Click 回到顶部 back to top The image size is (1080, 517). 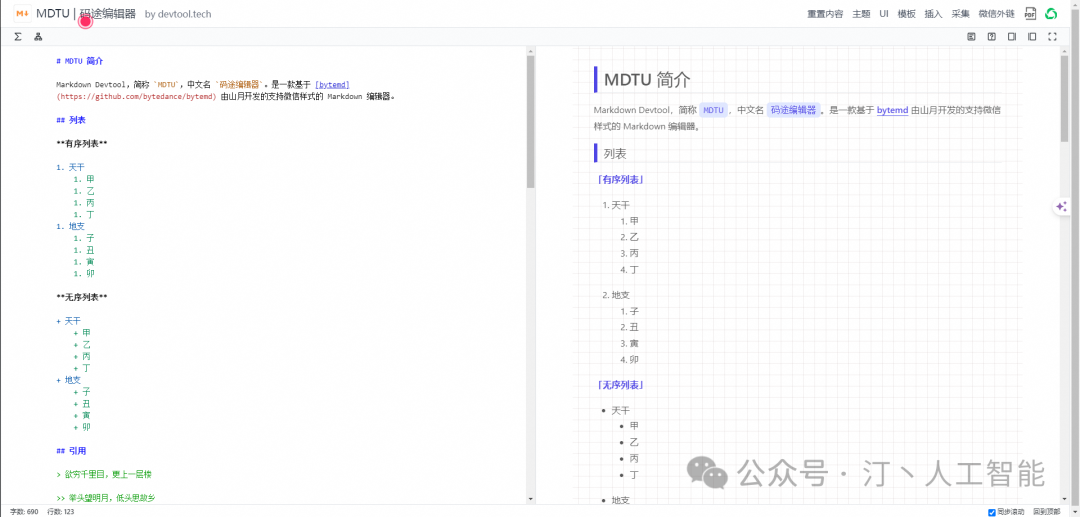coord(1046,512)
